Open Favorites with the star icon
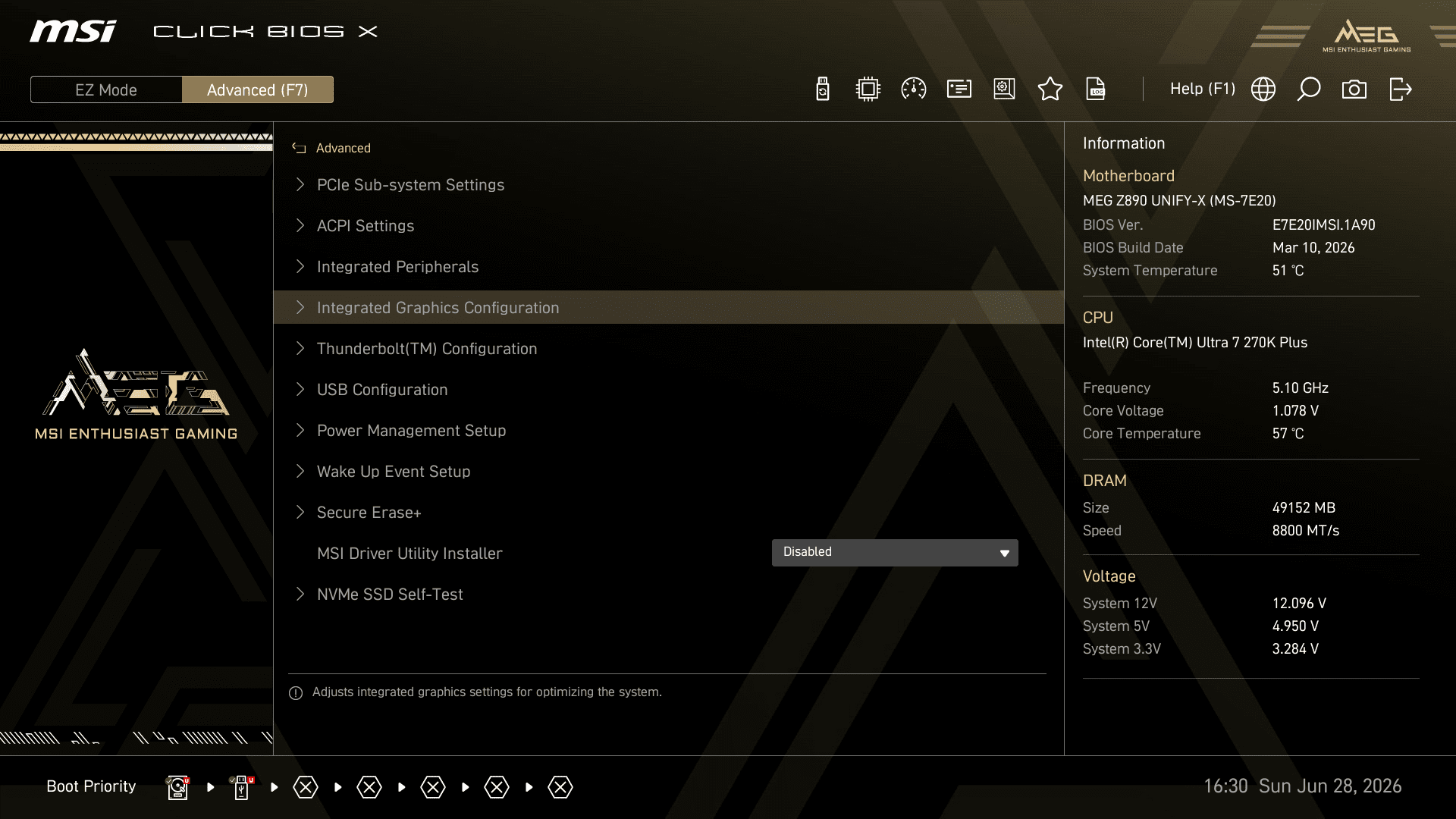1456x819 pixels. tap(1050, 89)
